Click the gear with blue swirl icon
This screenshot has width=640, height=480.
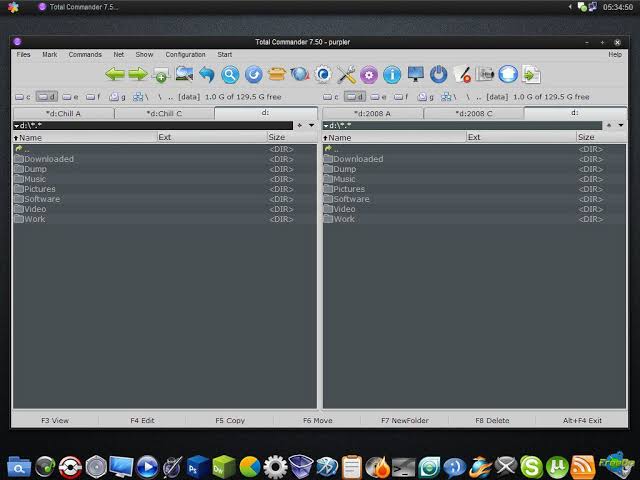[x=323, y=75]
